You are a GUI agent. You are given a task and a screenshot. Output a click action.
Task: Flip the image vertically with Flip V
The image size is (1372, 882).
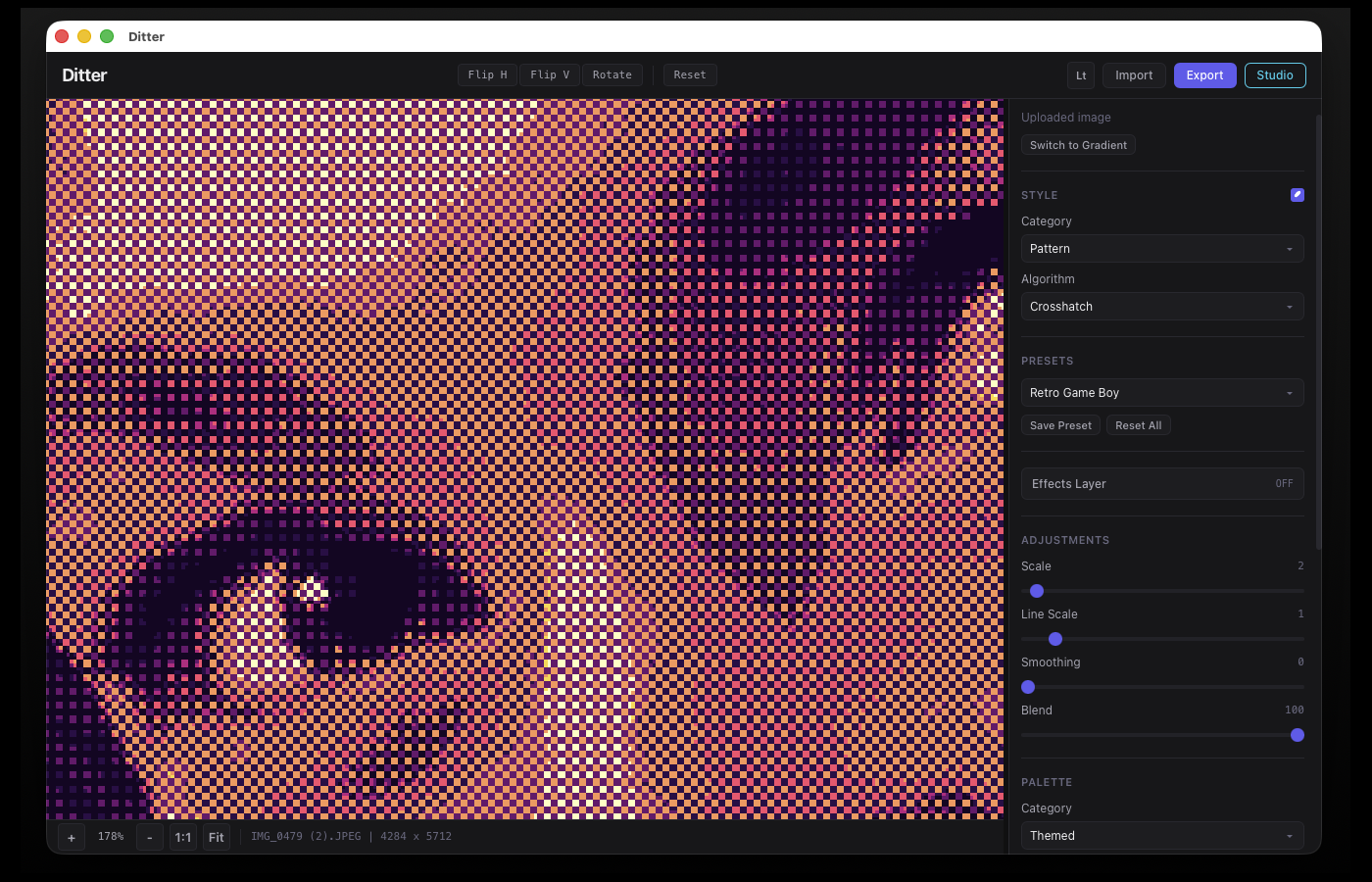point(549,74)
